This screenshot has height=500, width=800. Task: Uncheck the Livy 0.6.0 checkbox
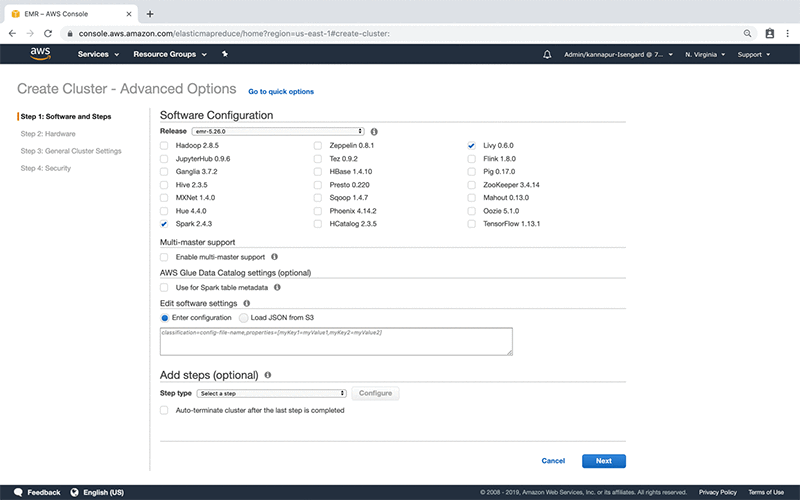click(471, 145)
